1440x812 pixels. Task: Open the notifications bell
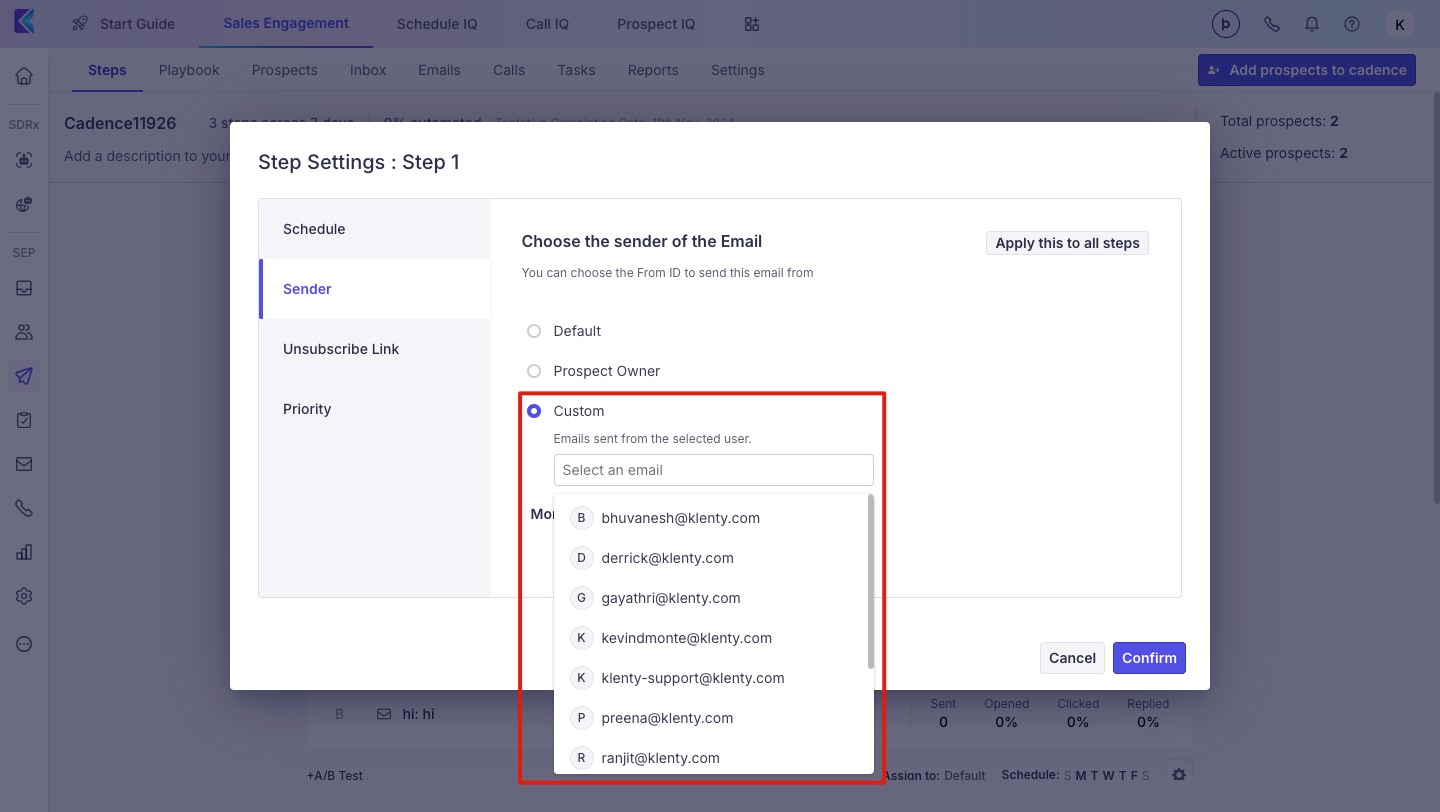[1312, 24]
